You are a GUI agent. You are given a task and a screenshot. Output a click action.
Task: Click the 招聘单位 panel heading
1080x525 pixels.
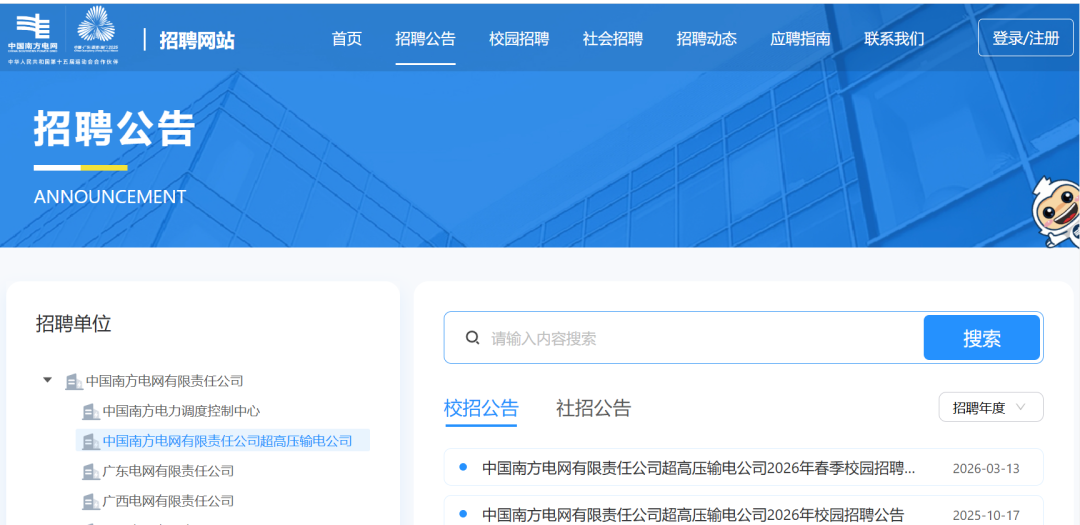(73, 323)
